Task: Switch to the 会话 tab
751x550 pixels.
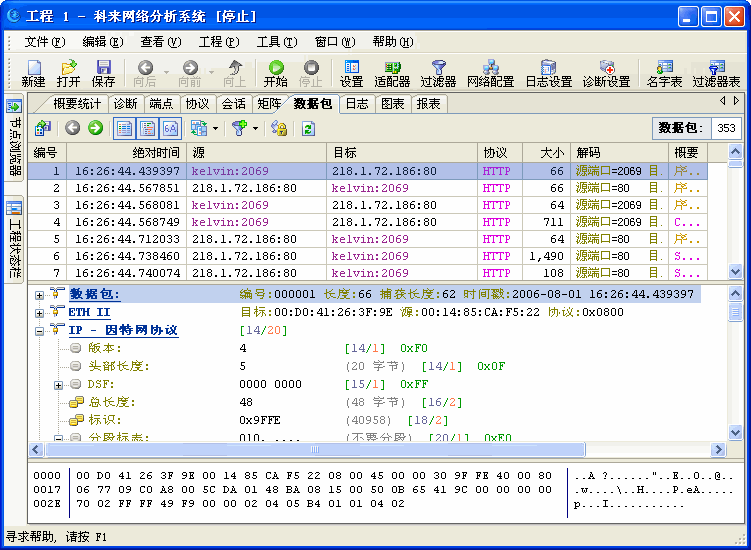Action: click(234, 104)
